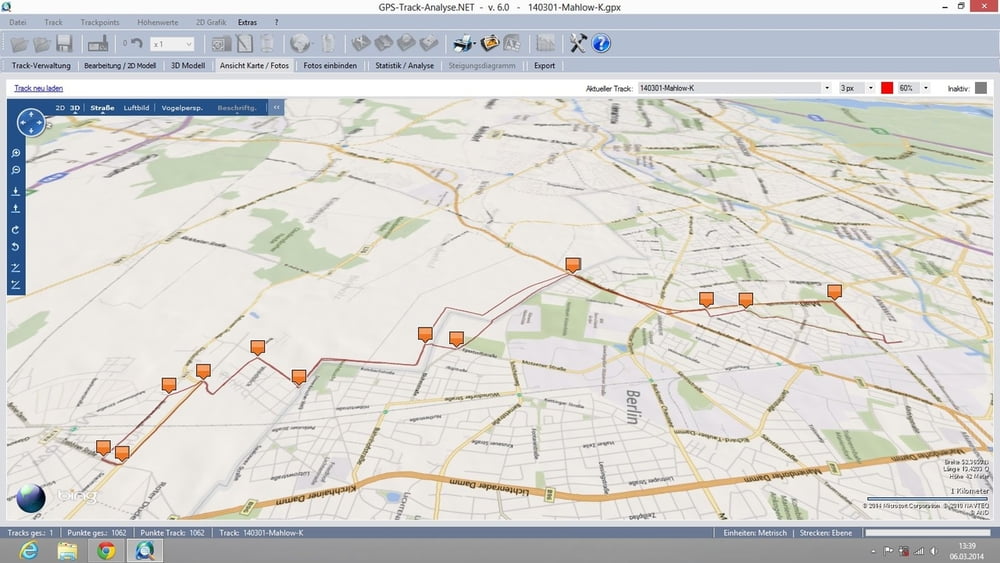Open Internet Explorer from the taskbar
The image size is (1000, 563).
click(x=28, y=550)
